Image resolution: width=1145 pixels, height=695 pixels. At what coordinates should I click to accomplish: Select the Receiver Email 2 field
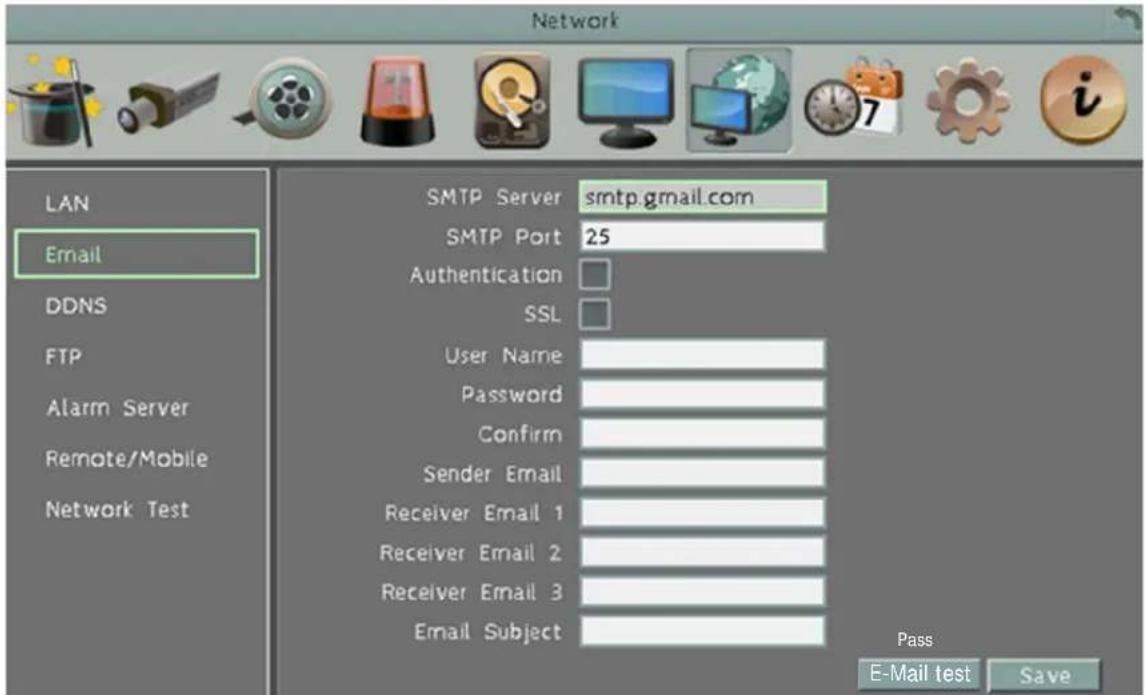[702, 552]
